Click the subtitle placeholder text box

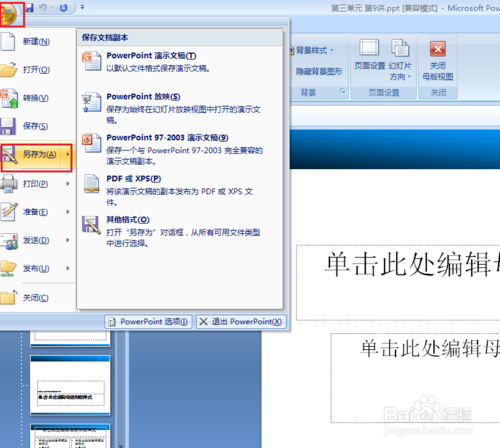point(416,378)
